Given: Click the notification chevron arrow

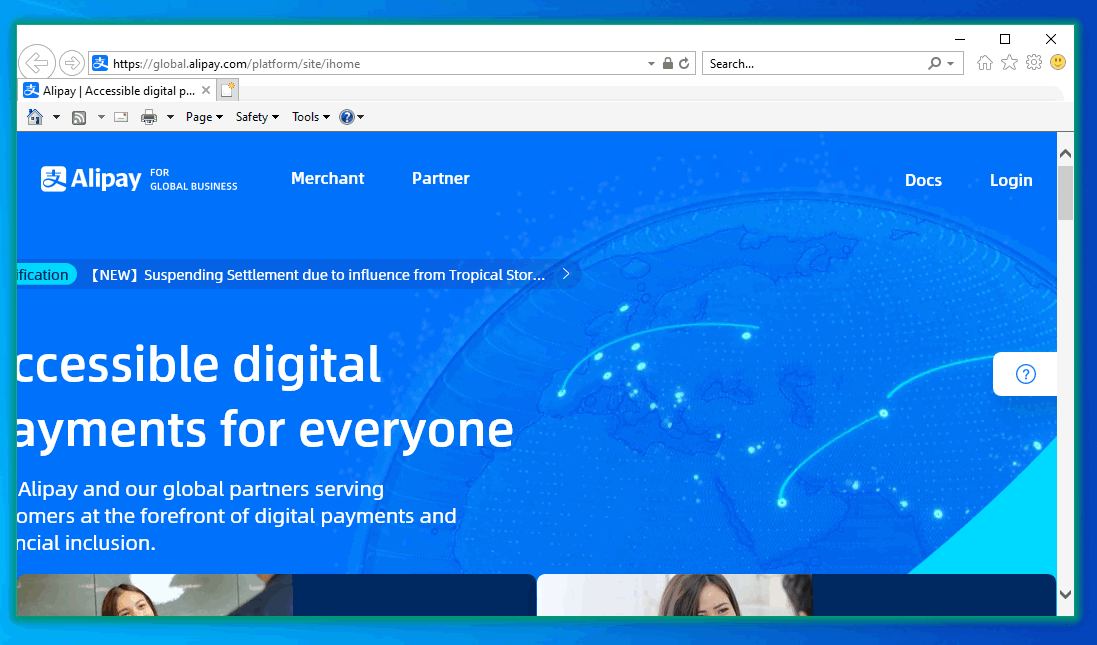Looking at the screenshot, I should pyautogui.click(x=566, y=274).
